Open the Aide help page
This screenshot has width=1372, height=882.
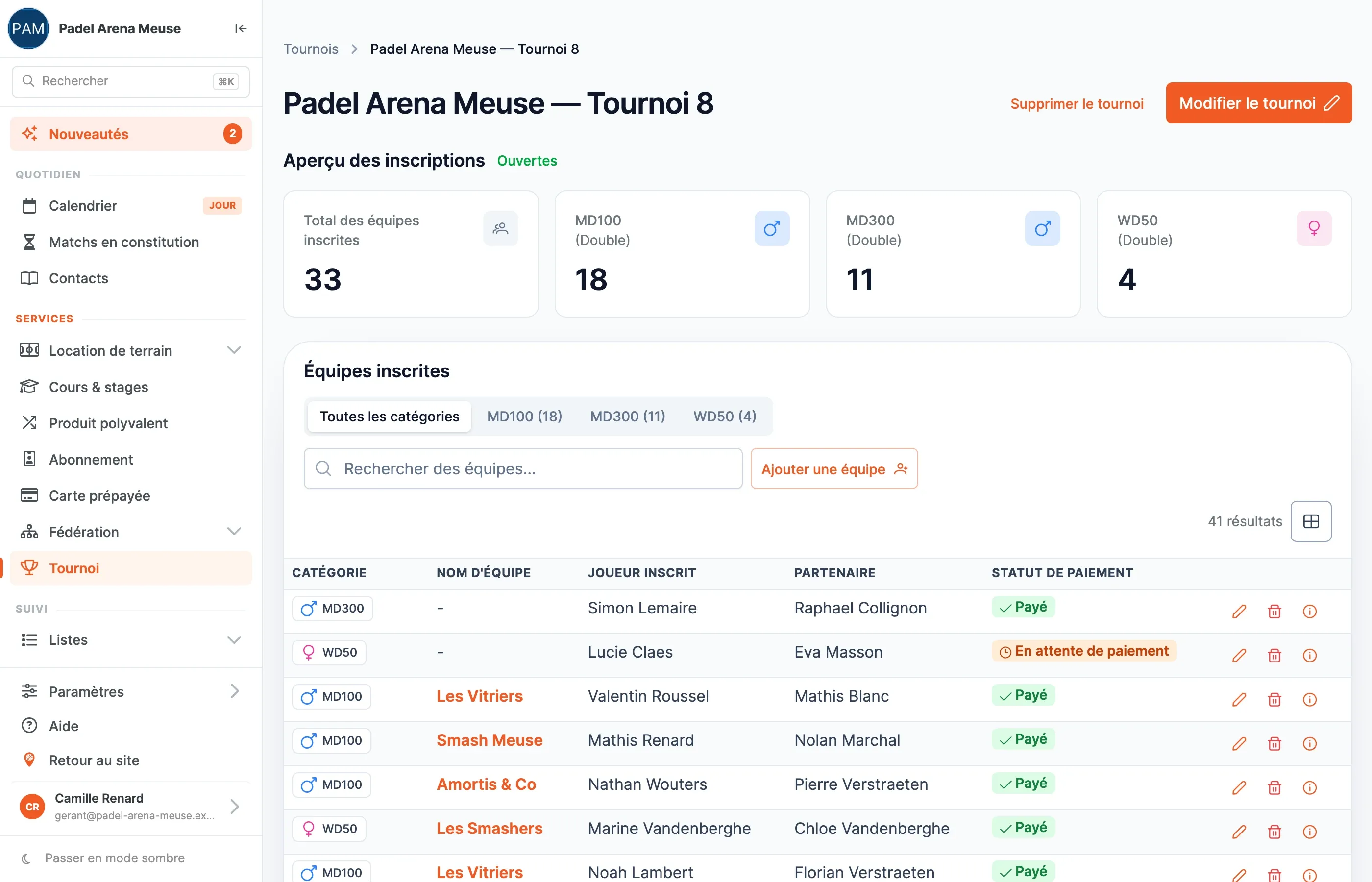point(130,726)
